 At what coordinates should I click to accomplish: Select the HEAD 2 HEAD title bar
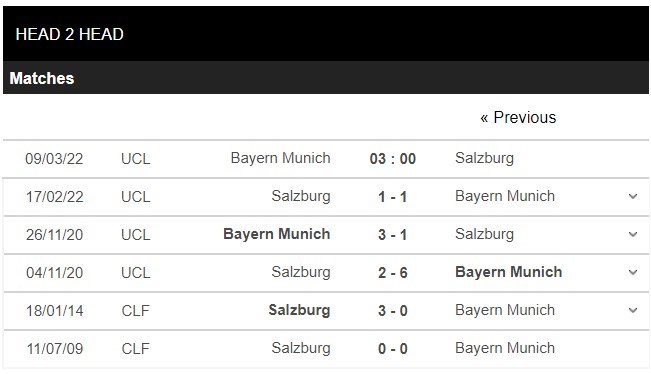click(x=326, y=34)
